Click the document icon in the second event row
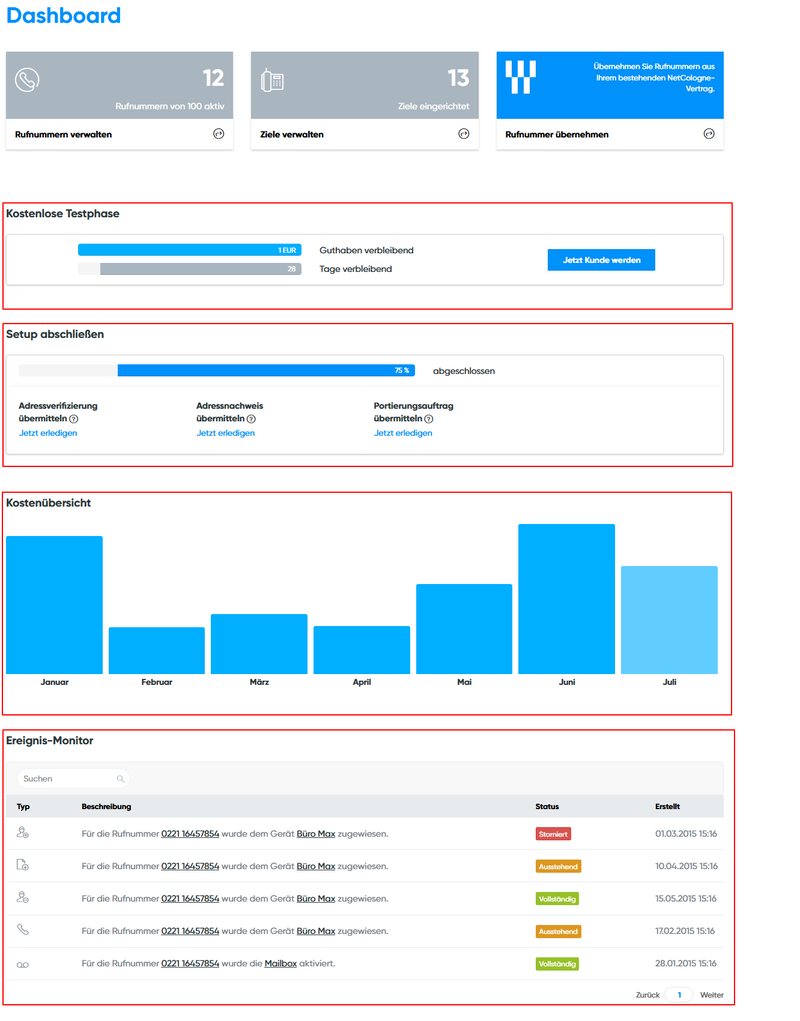Viewport: 800px width, 1021px height. click(21, 866)
